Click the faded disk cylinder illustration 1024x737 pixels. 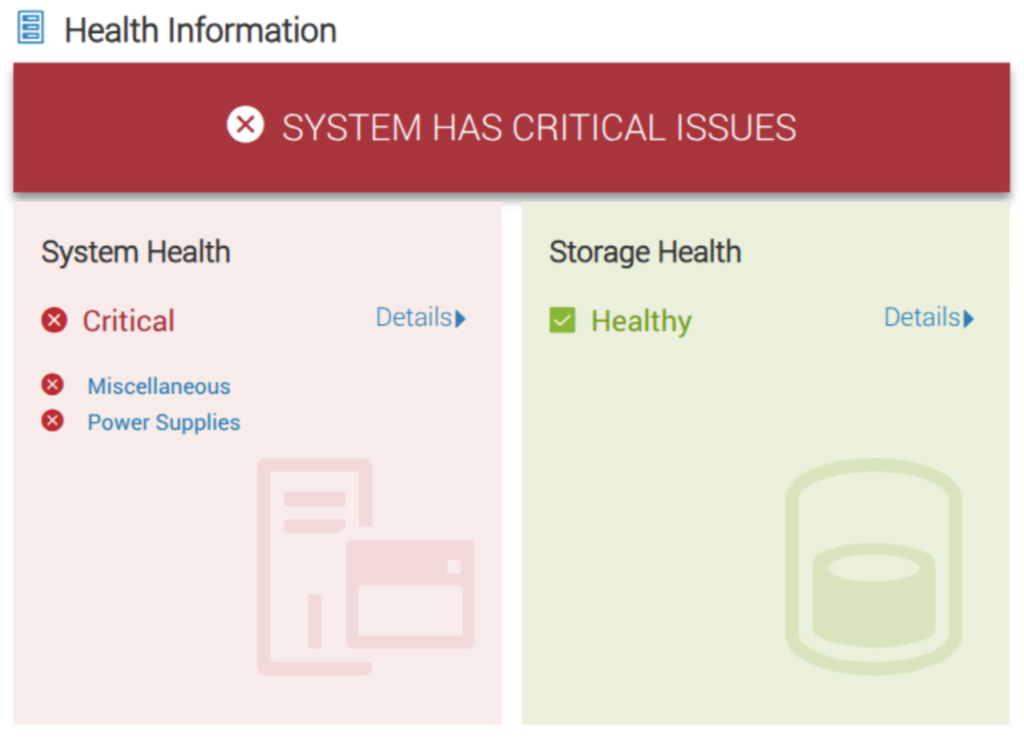[x=873, y=566]
